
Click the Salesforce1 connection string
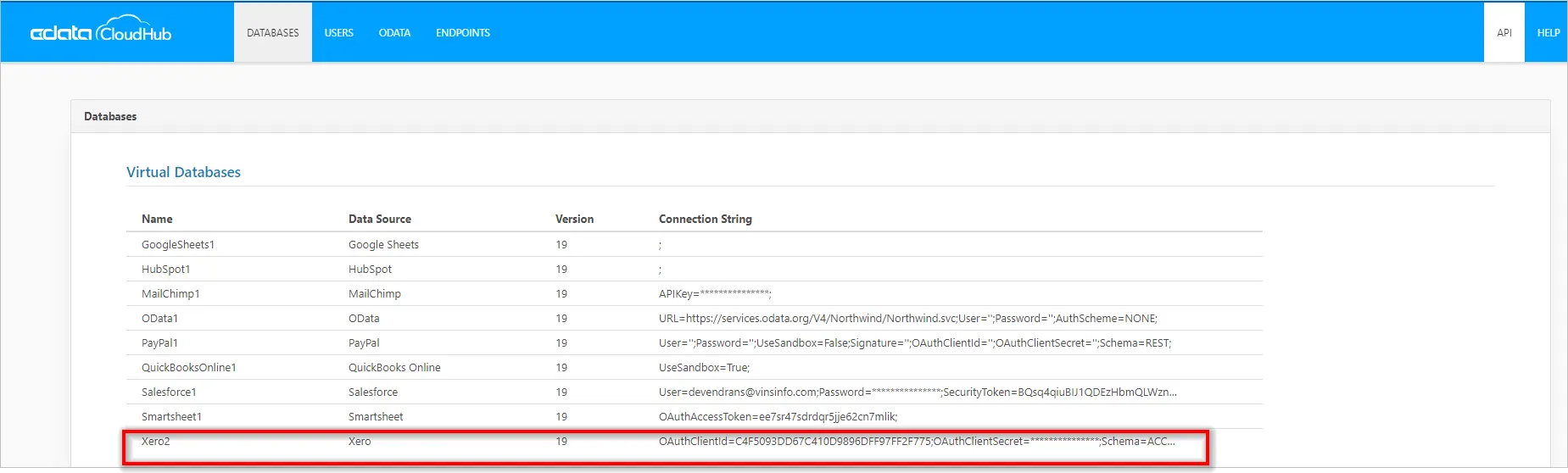point(918,392)
